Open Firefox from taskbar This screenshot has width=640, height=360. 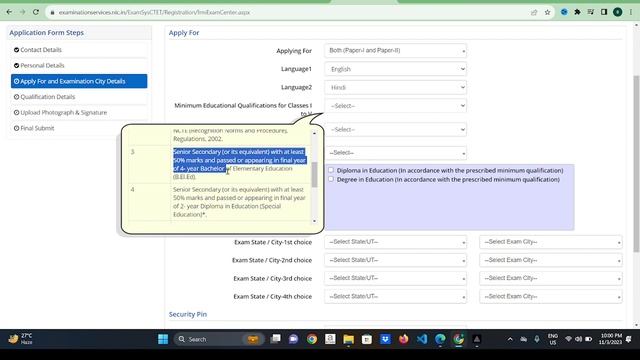point(404,339)
